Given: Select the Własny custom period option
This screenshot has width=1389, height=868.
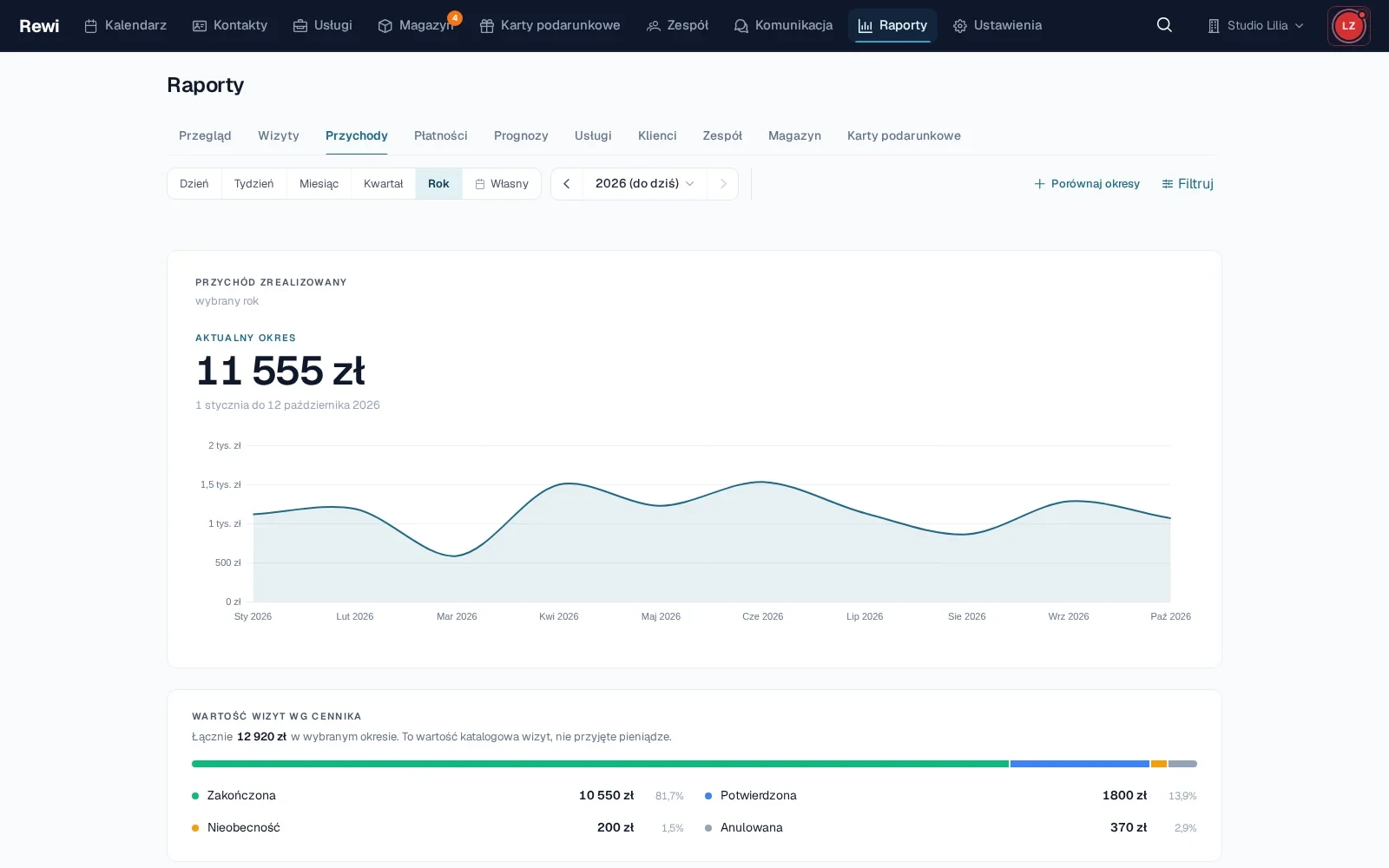Looking at the screenshot, I should coord(502,184).
